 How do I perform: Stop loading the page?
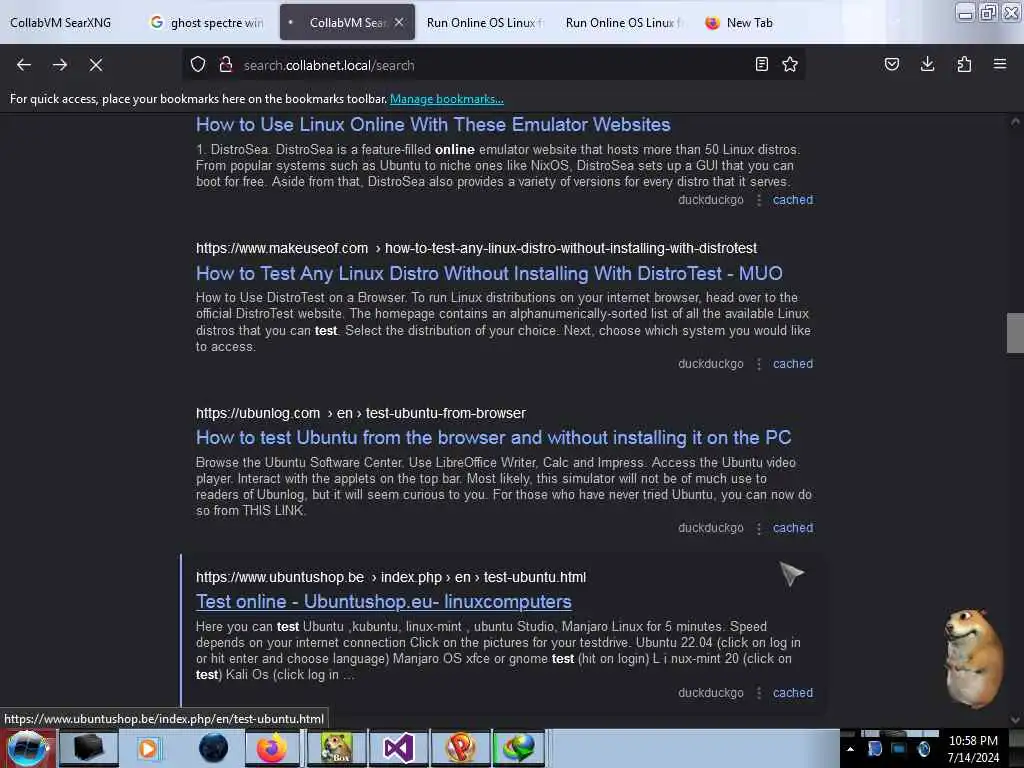[x=95, y=65]
